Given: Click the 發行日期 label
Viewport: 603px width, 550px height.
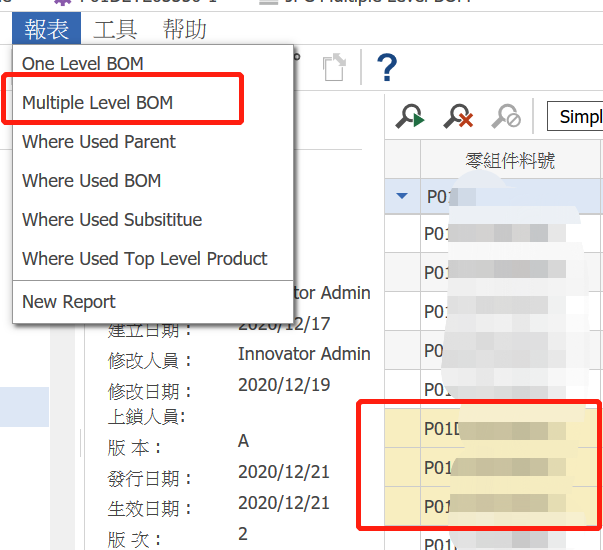Looking at the screenshot, I should click(149, 479).
